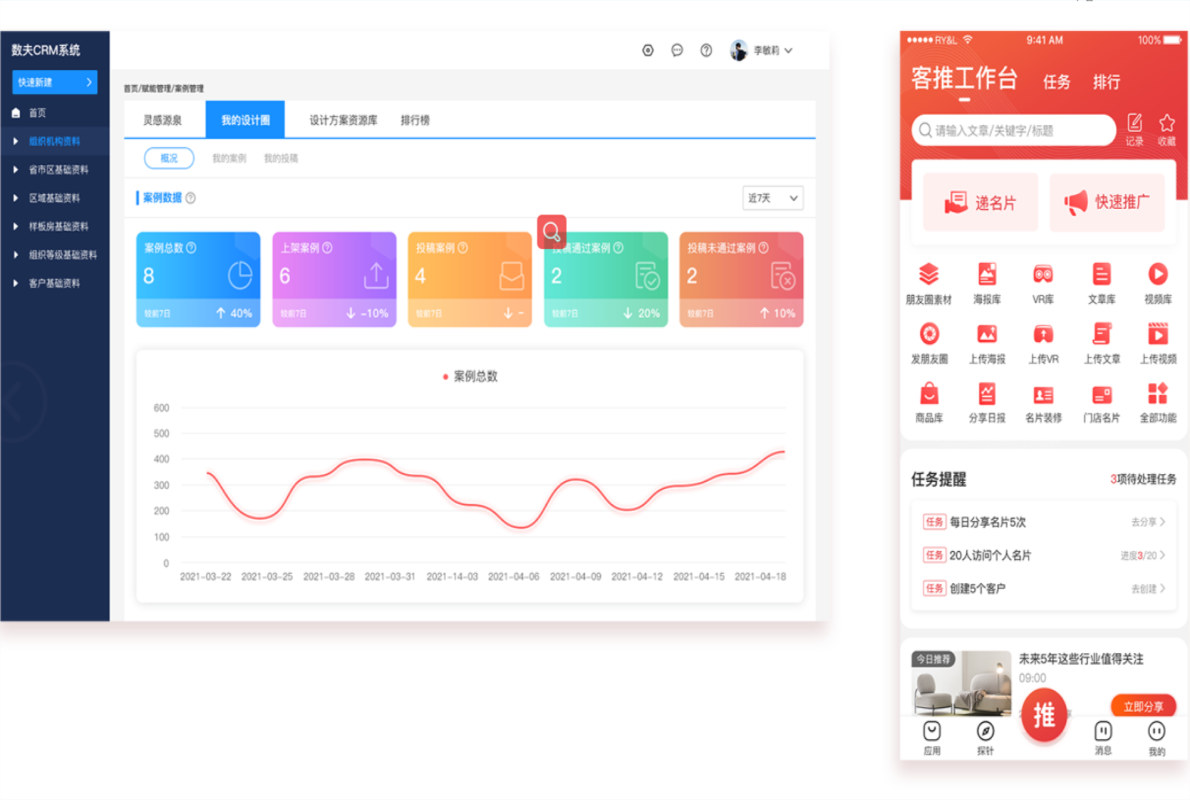Click the article search input field
The width and height of the screenshot is (1190, 800).
pos(1013,130)
